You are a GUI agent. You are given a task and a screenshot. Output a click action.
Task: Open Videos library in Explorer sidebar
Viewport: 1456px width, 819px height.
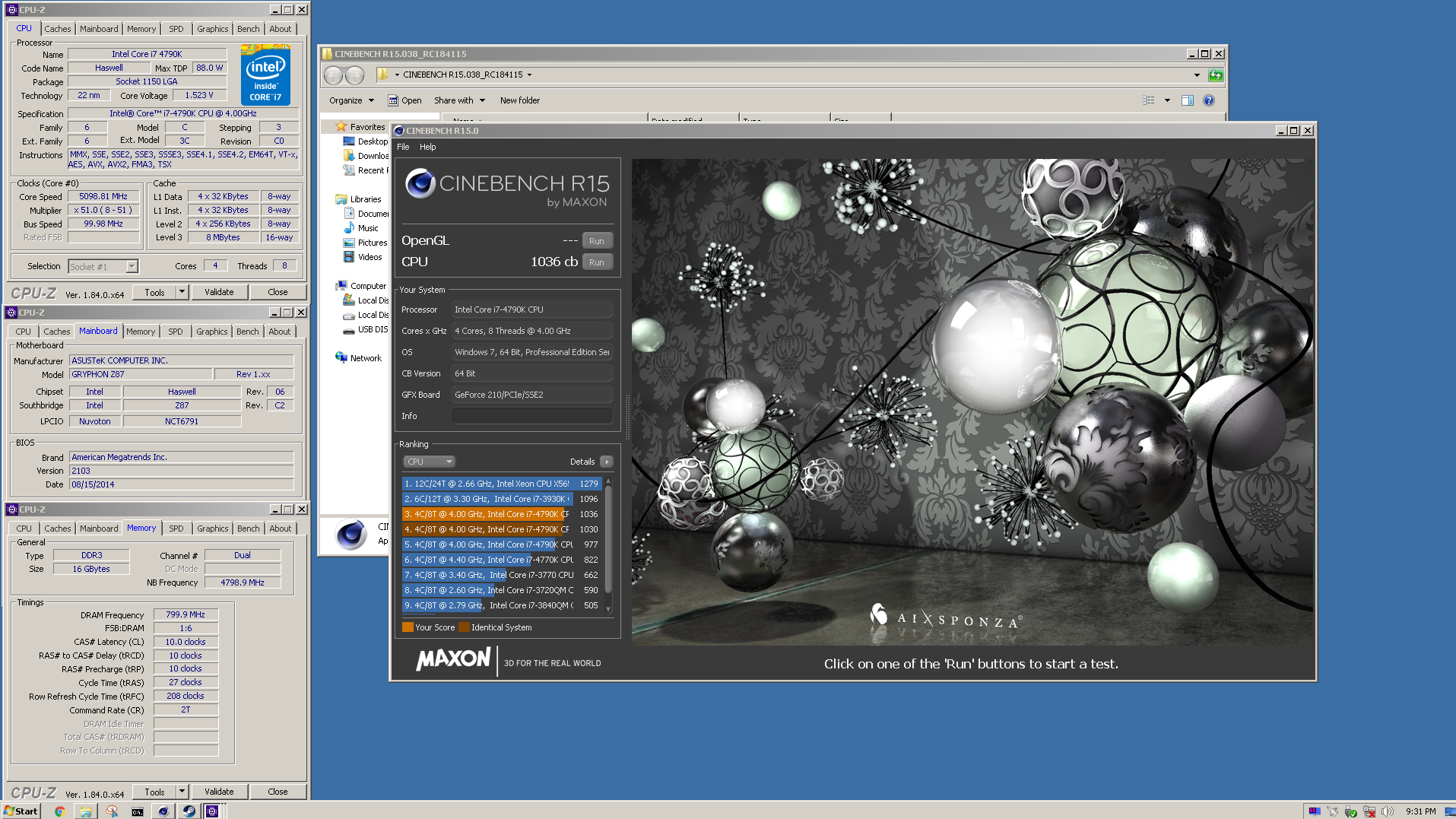tap(363, 257)
